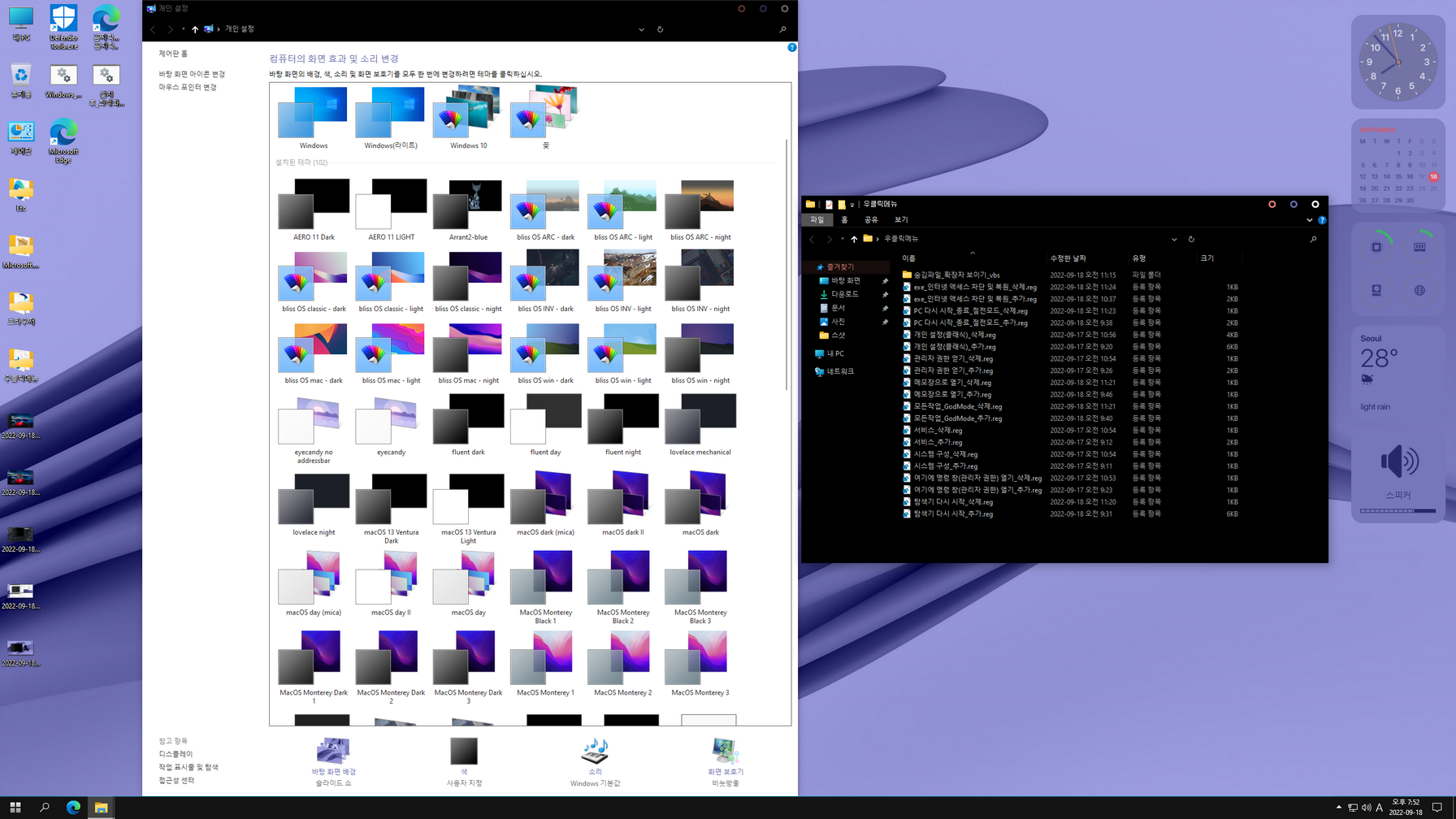Open Customize Quick Access Toolbar dropdown
This screenshot has height=819, width=1456.
851,205
